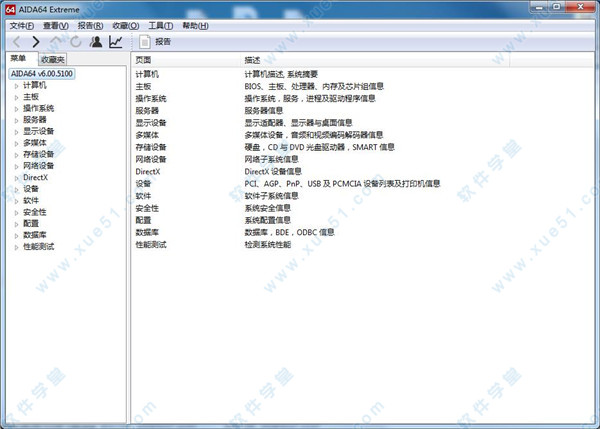Expand the 网络设备 tree node

[16, 166]
